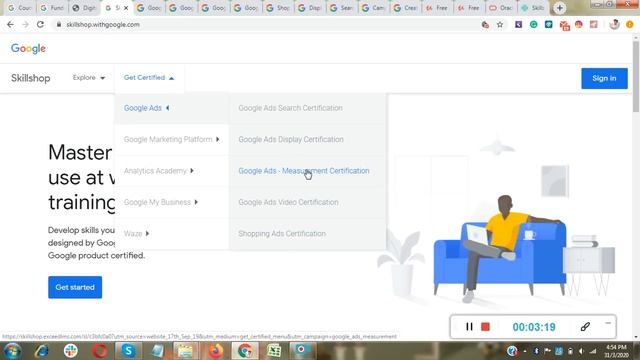Open the recorder annotation pen tool
Viewport: 640px width, 360px height.
585,326
